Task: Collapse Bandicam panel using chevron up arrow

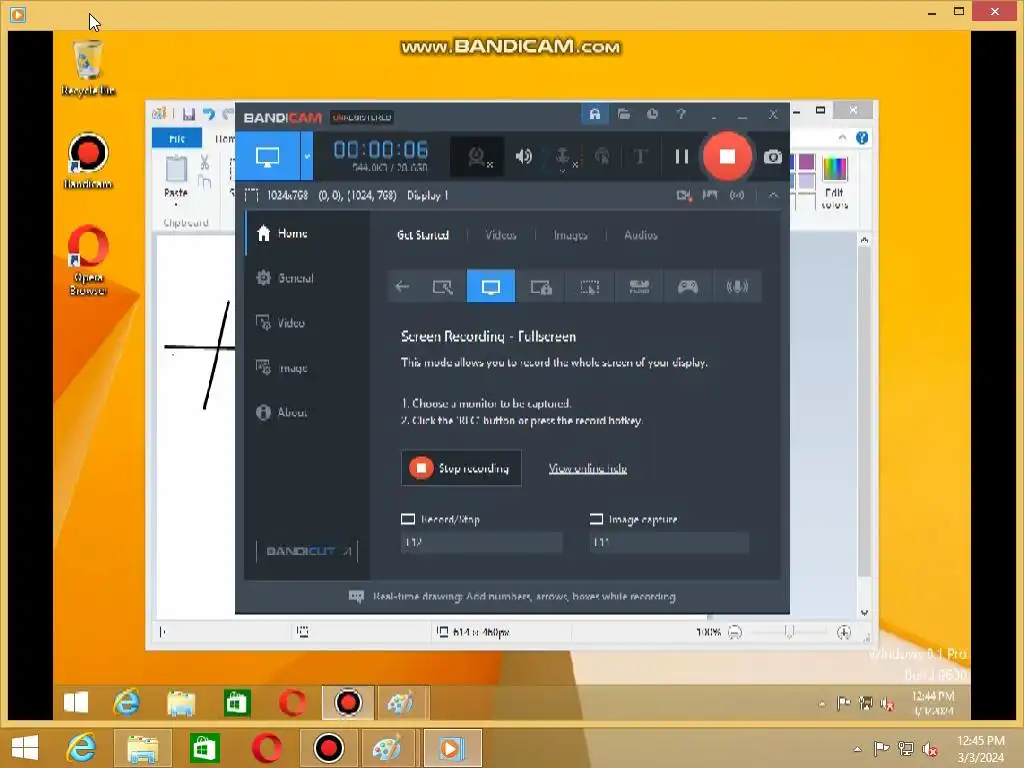Action: (x=773, y=195)
